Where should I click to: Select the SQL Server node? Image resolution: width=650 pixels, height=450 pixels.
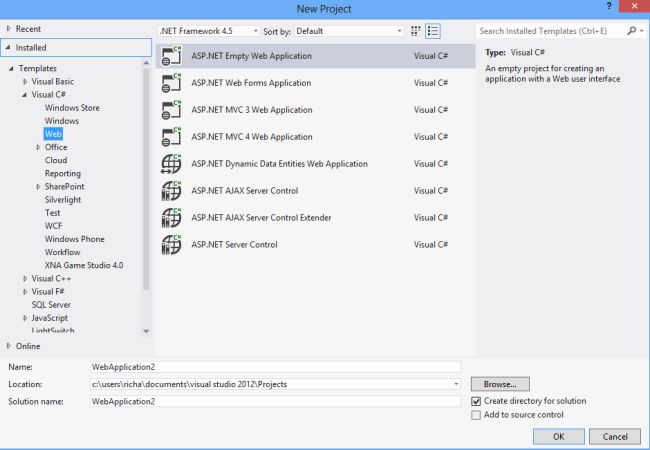[51, 305]
